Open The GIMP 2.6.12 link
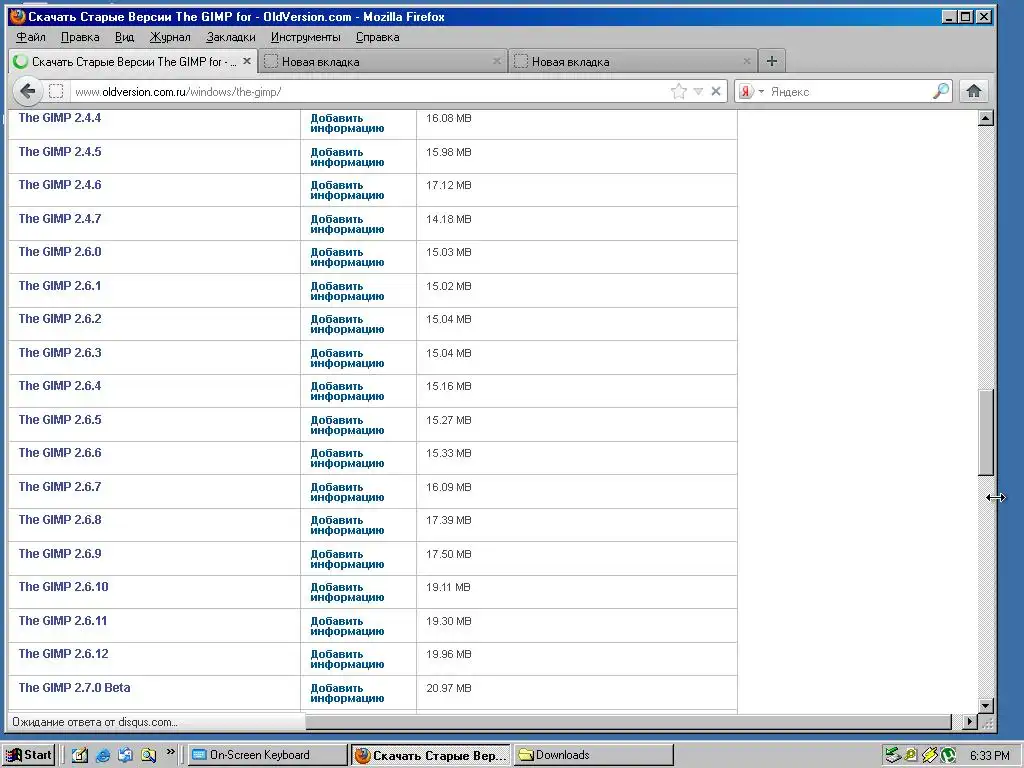This screenshot has width=1024, height=768. click(63, 654)
